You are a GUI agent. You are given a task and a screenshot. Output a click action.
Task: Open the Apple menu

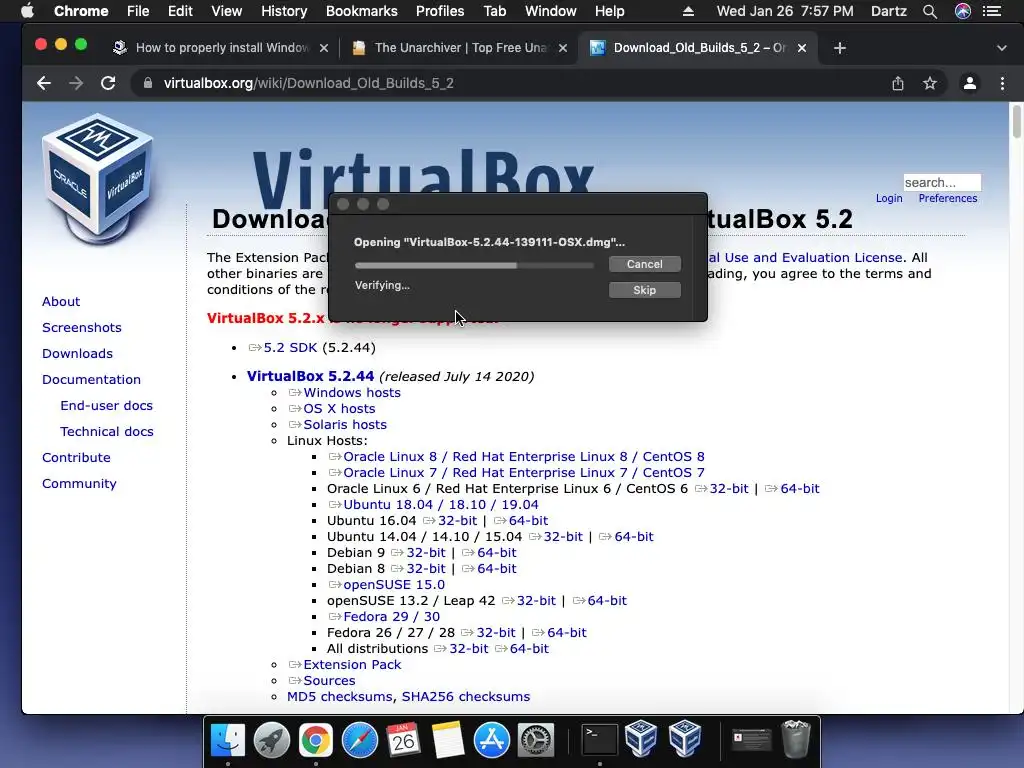[x=27, y=11]
